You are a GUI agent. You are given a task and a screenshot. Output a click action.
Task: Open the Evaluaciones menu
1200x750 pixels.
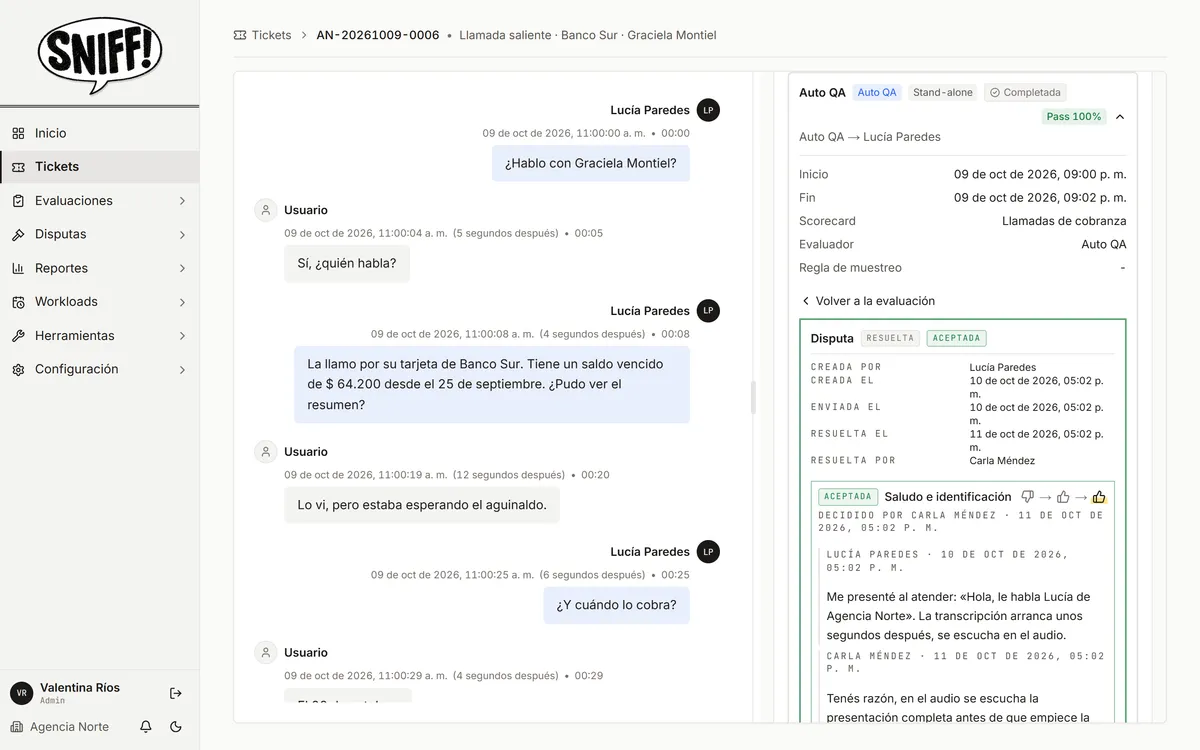pos(100,201)
